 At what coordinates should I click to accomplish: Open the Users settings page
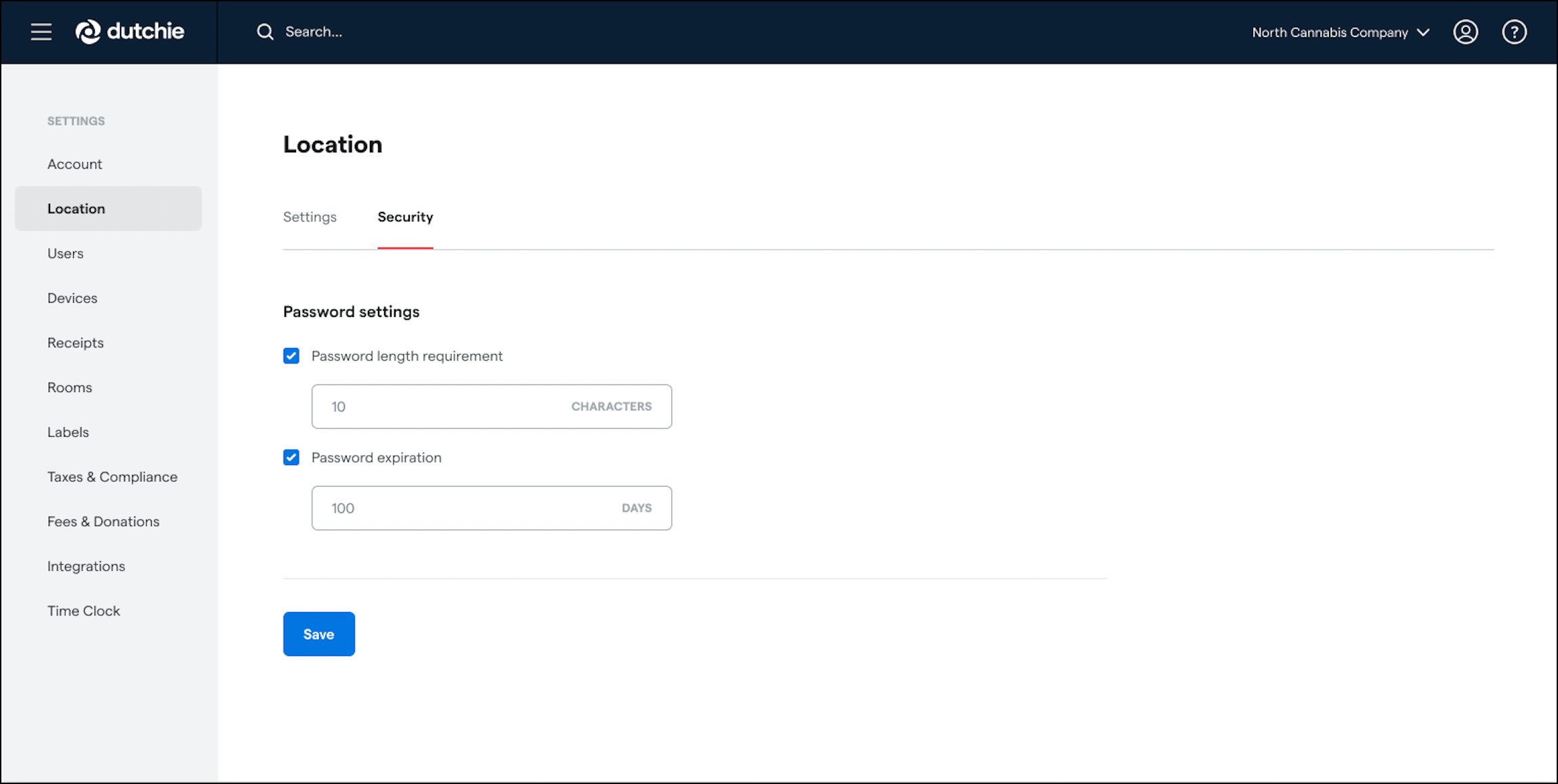[65, 253]
